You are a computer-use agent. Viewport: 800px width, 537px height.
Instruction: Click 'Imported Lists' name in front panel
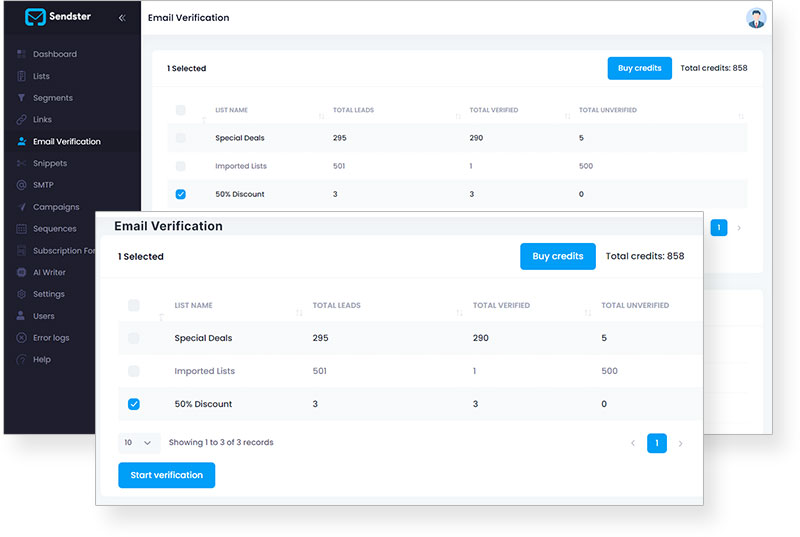click(x=205, y=371)
